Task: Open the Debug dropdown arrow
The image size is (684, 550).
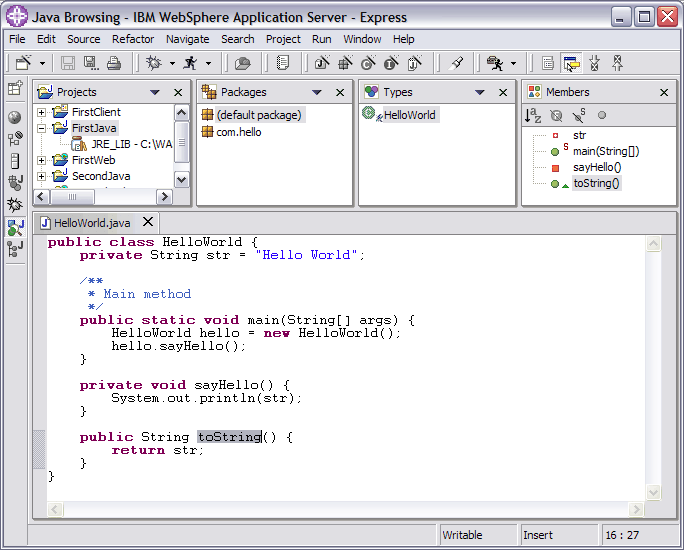Action: click(x=172, y=63)
